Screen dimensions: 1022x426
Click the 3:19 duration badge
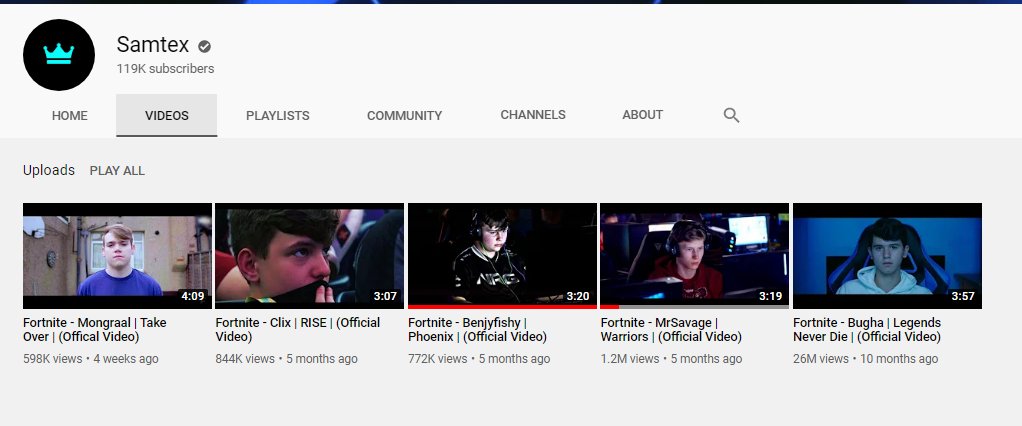click(x=770, y=296)
